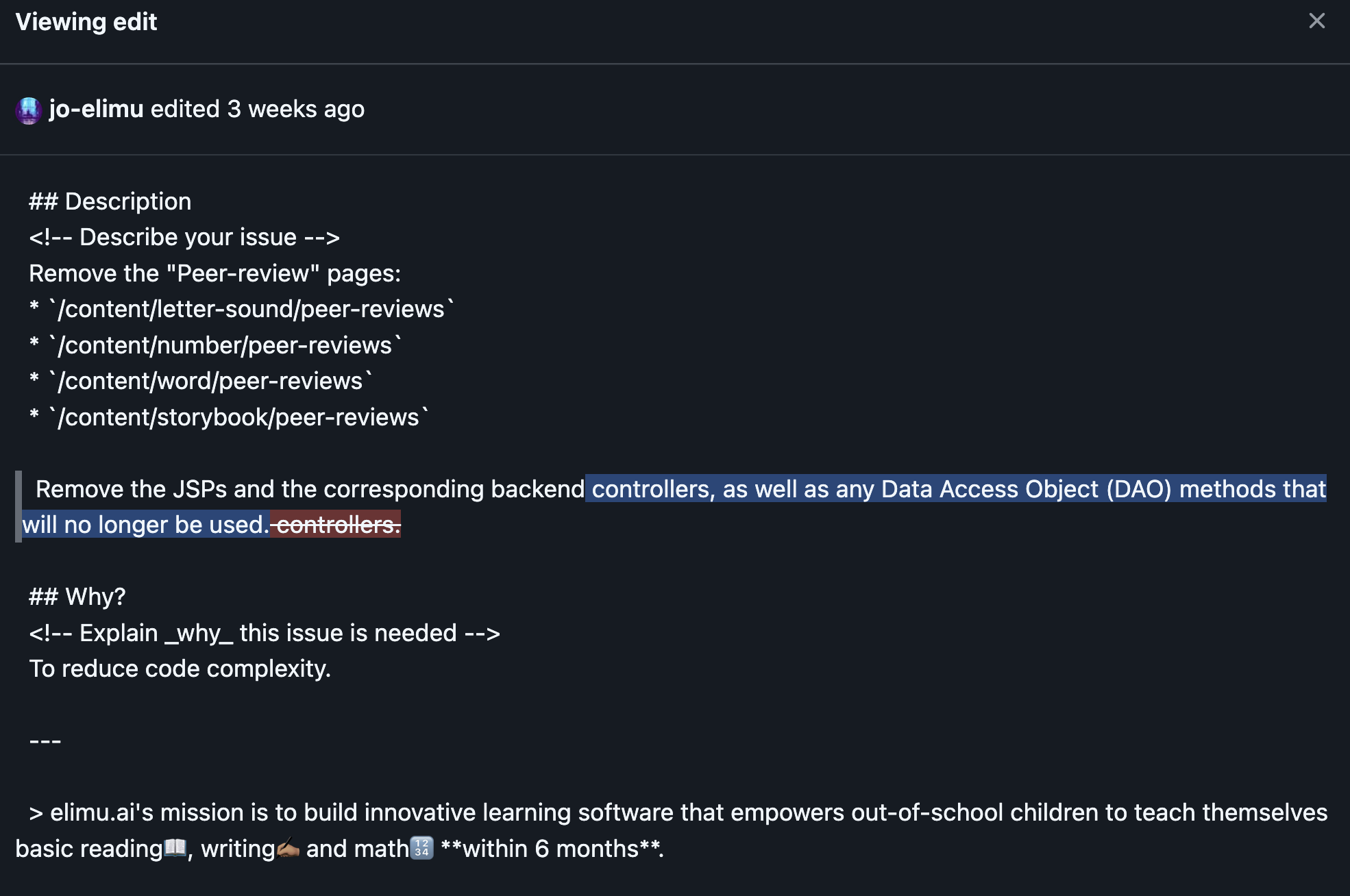Click the jo-elimu user avatar
This screenshot has height=896, width=1350.
click(x=29, y=110)
